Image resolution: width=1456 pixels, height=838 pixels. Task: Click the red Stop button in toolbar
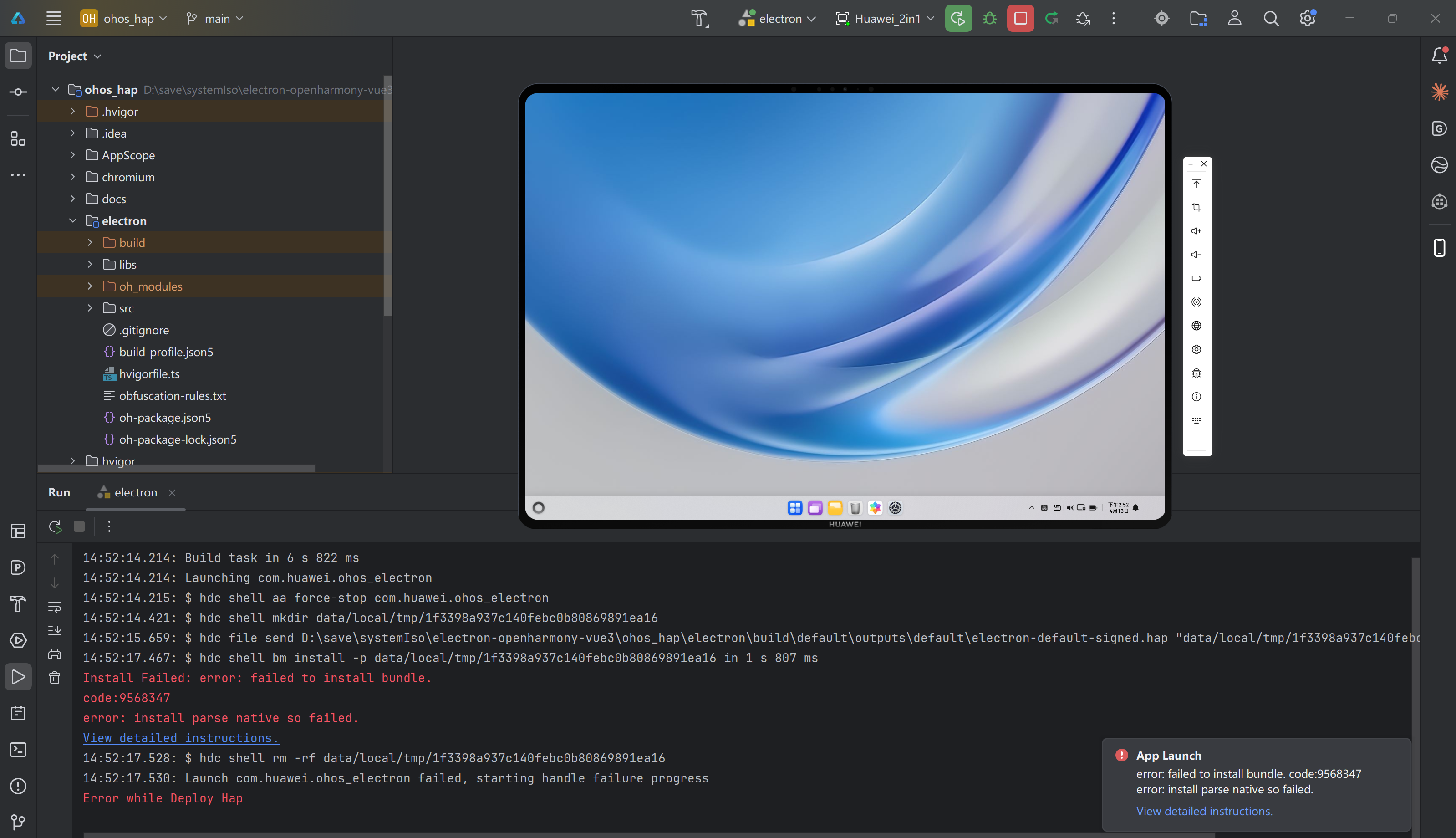[1020, 18]
